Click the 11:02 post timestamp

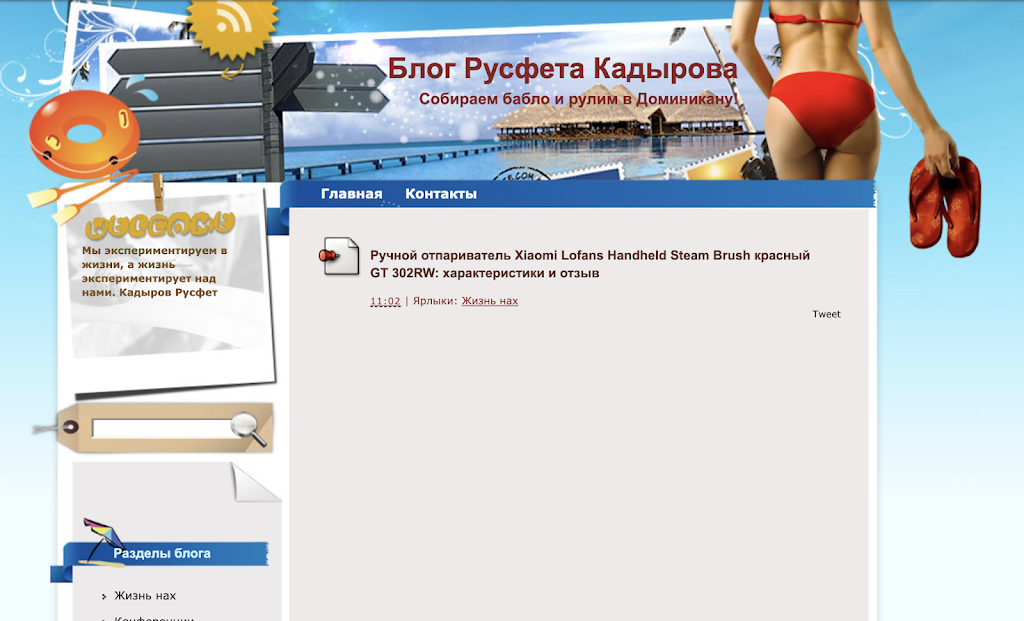click(x=385, y=301)
